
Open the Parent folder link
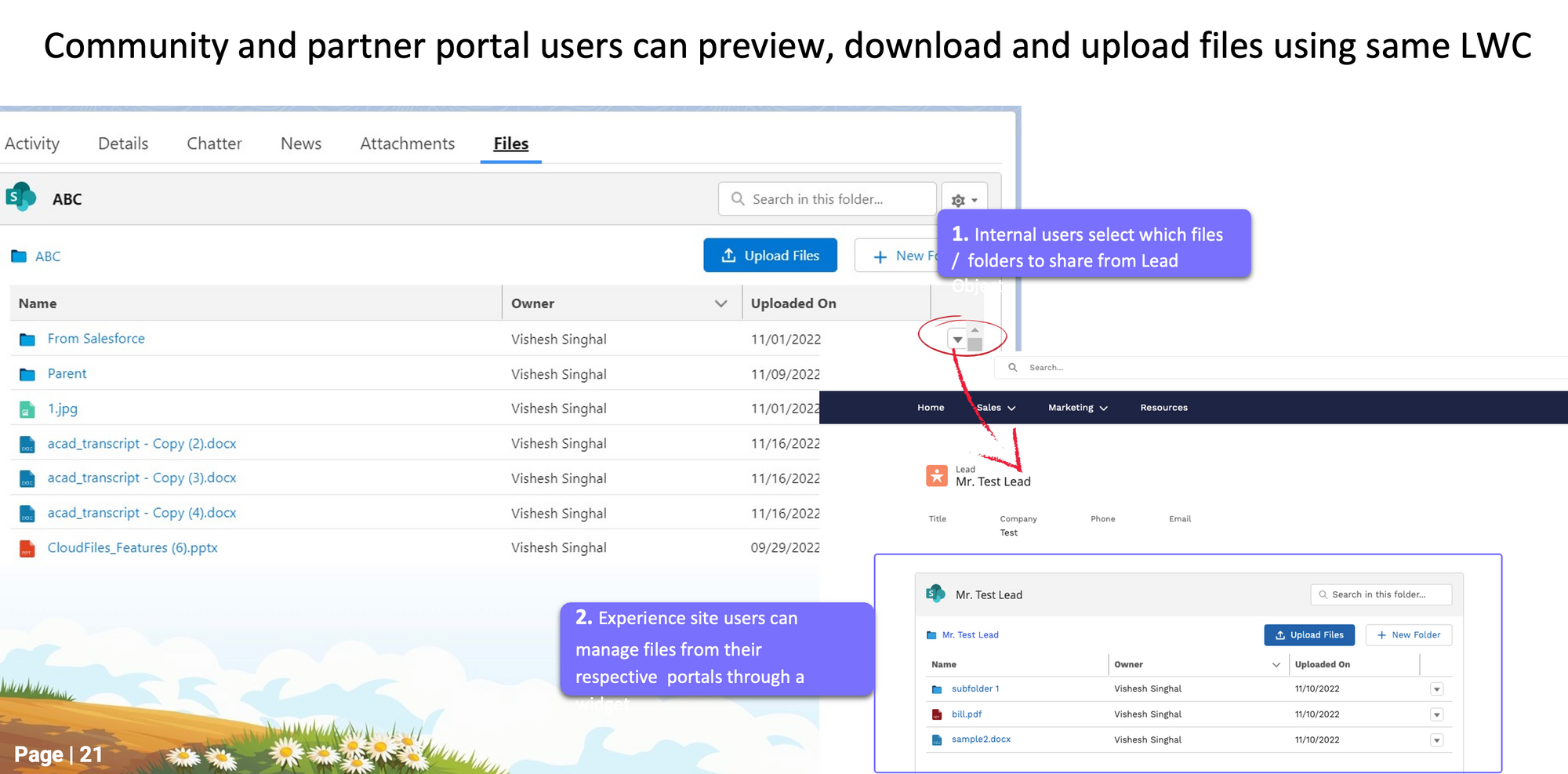coord(67,374)
